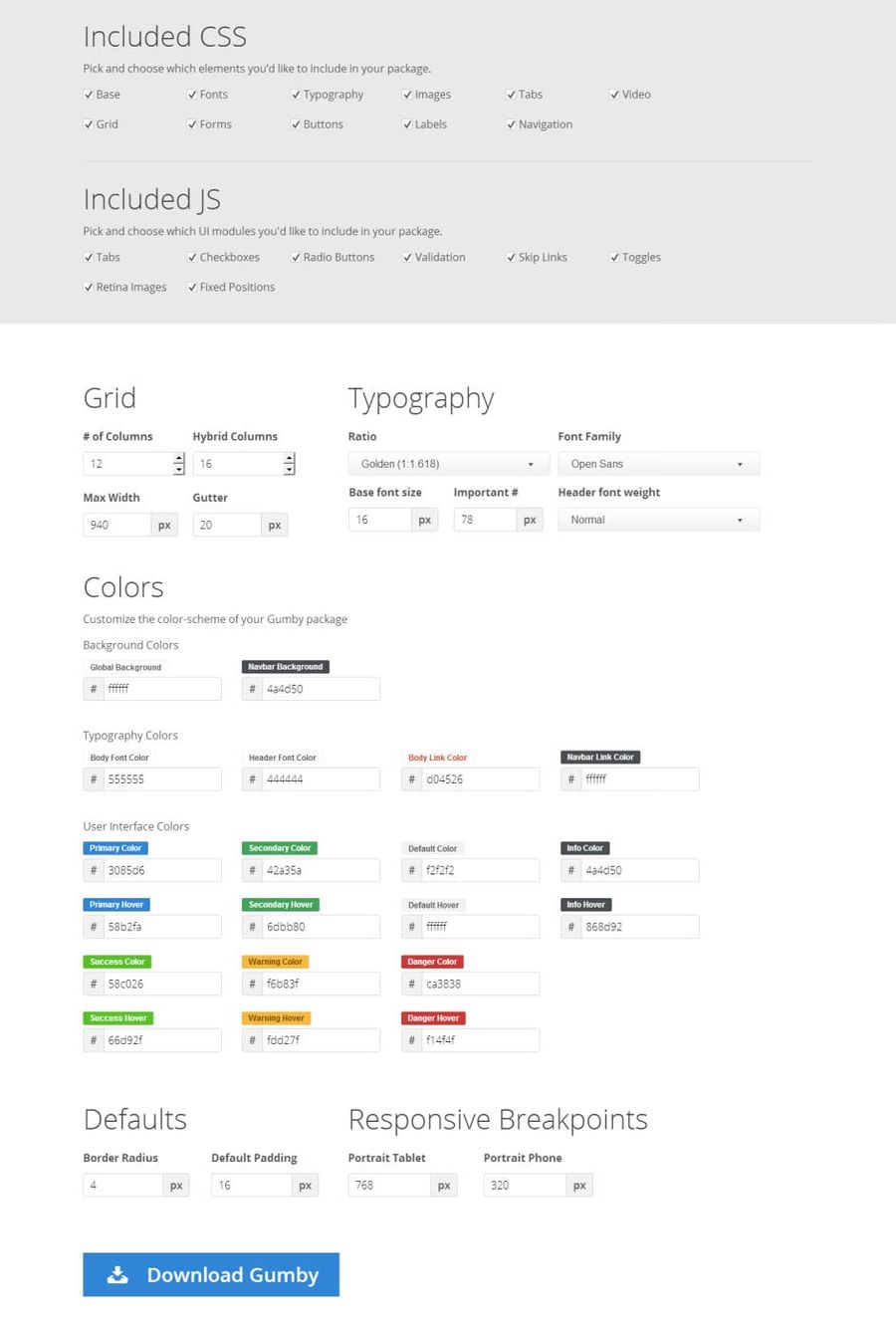The width and height of the screenshot is (896, 1323).
Task: Click the Danger Color hex field
Action: coord(480,984)
